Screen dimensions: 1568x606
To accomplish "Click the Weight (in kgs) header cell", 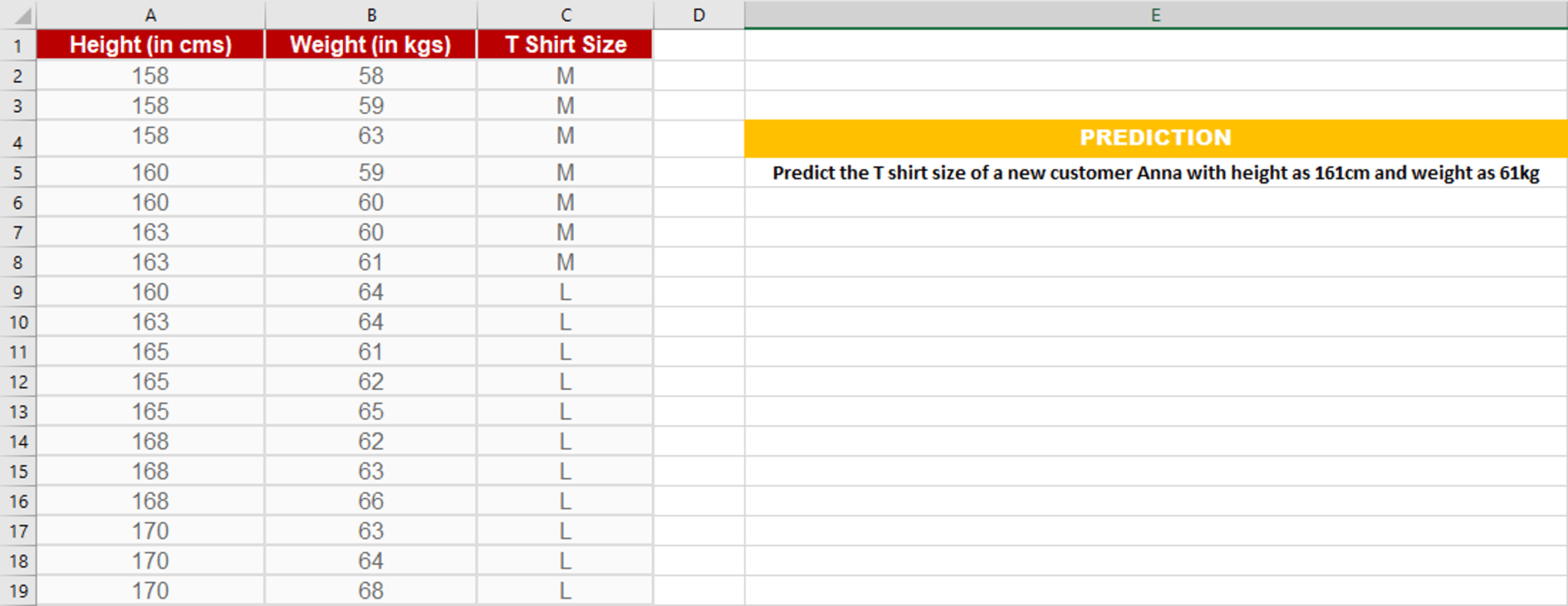I will tap(371, 44).
